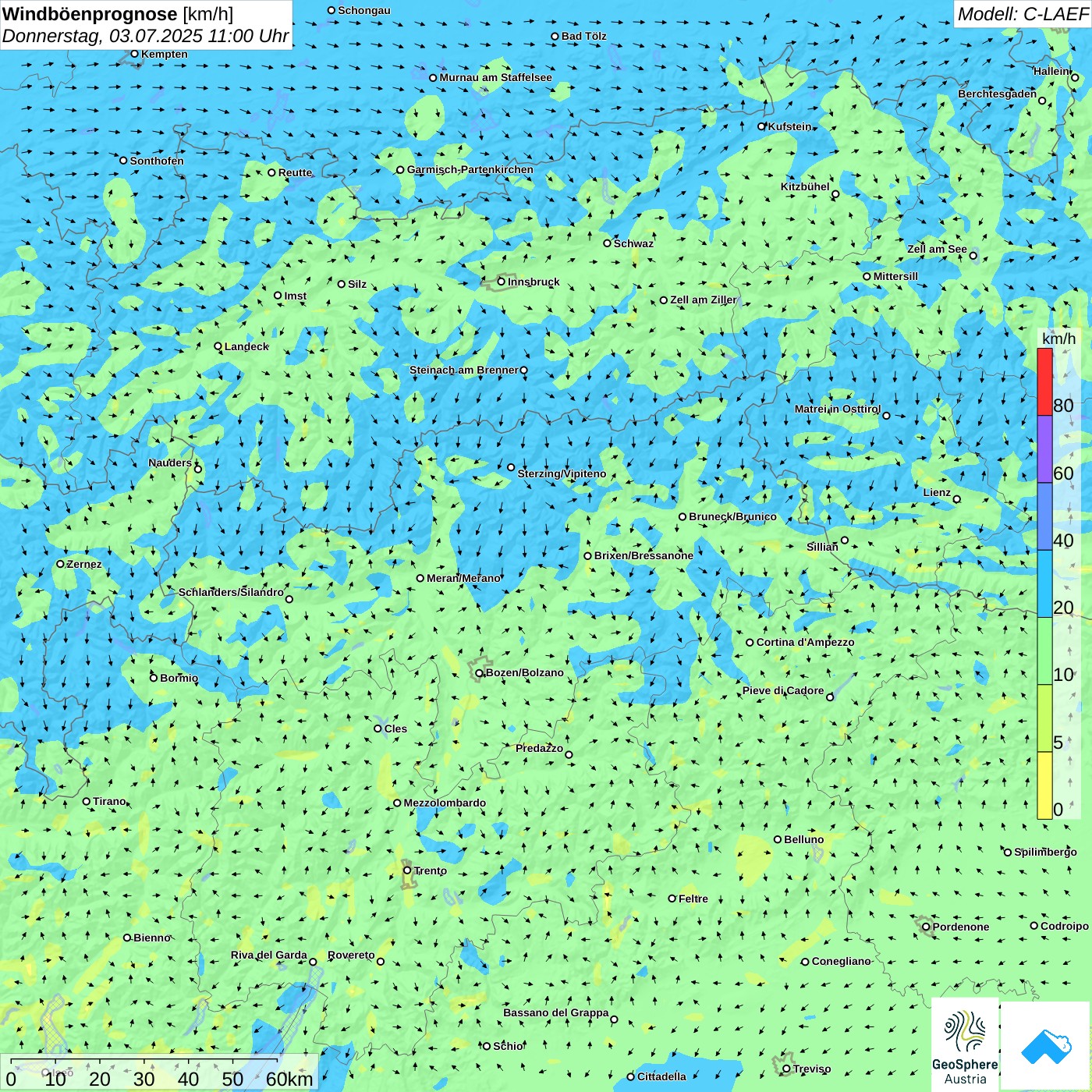Viewport: 1092px width, 1092px height.
Task: Click the Schlanders/Silandro label
Action: pyautogui.click(x=231, y=592)
